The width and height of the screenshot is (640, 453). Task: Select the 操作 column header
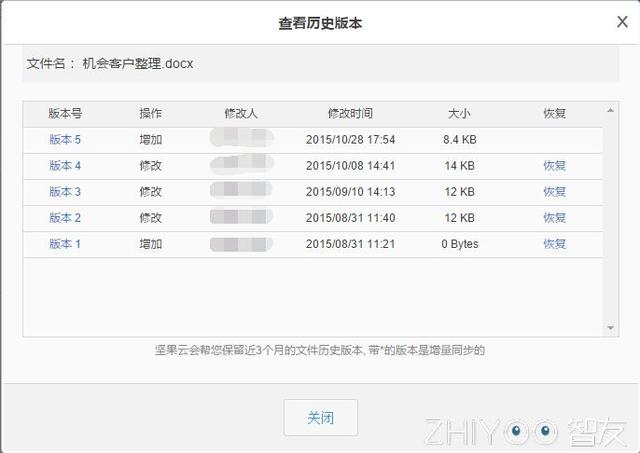tap(151, 113)
